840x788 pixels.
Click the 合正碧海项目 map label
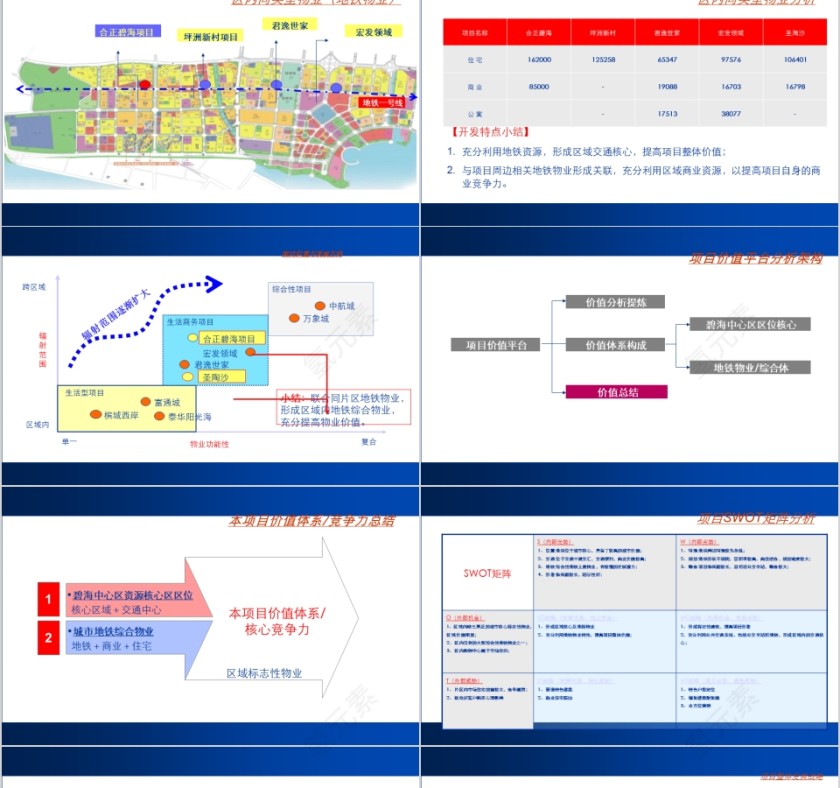point(126,32)
